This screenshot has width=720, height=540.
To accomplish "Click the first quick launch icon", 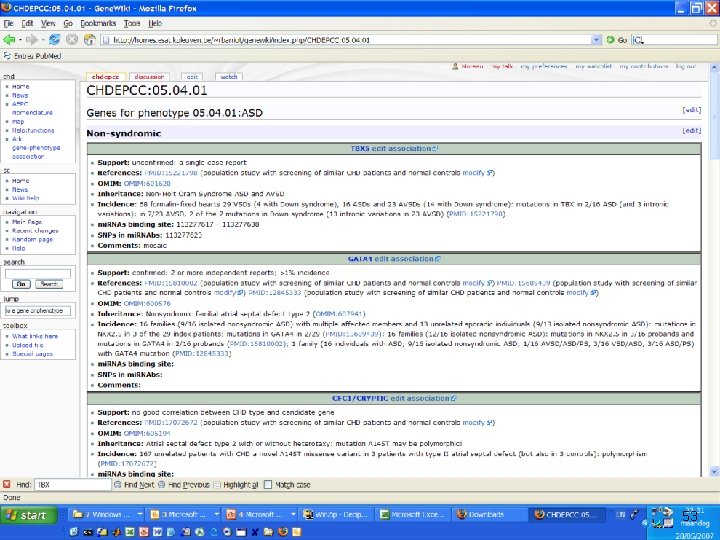I will tap(74, 532).
